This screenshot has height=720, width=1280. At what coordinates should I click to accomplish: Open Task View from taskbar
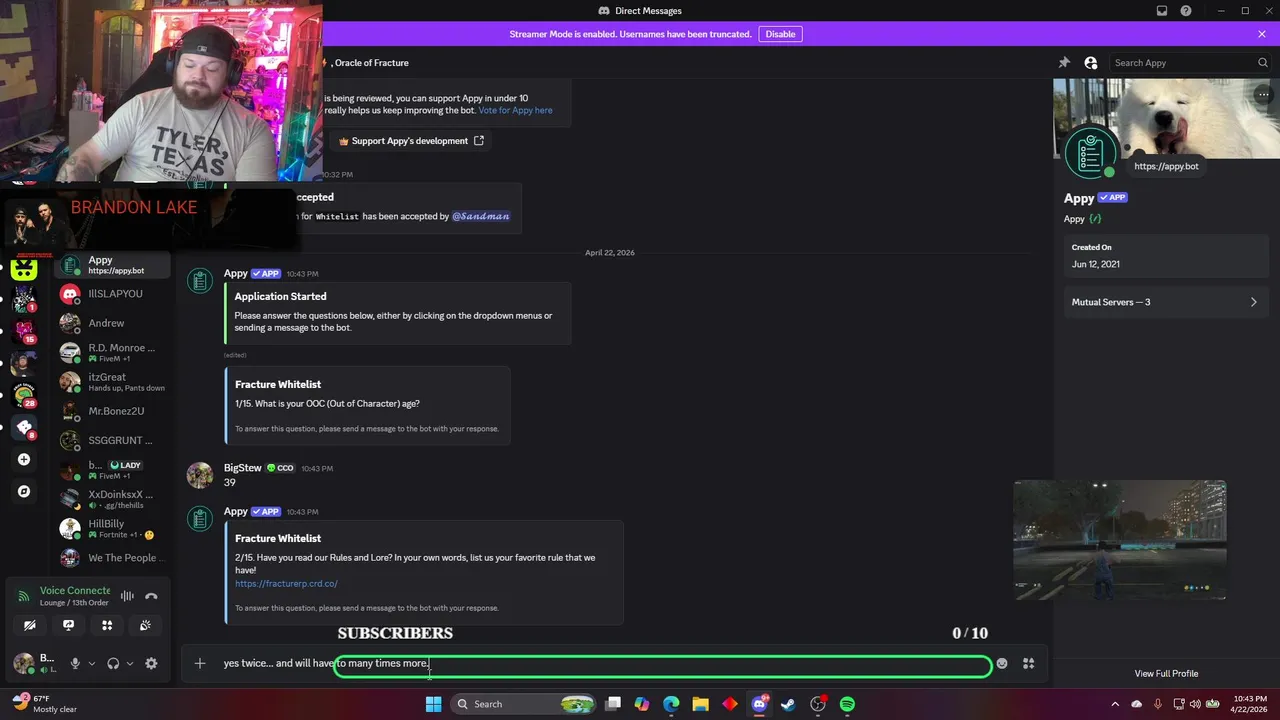[x=613, y=704]
